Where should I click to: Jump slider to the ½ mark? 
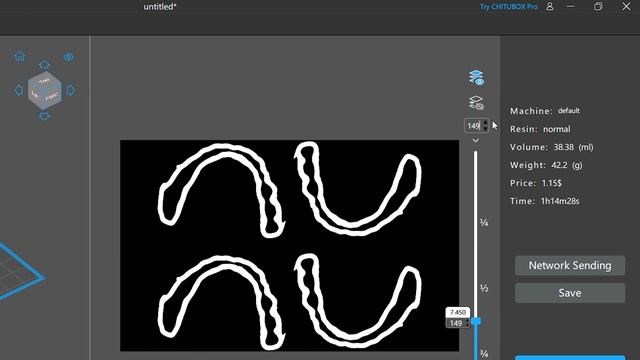coord(484,289)
